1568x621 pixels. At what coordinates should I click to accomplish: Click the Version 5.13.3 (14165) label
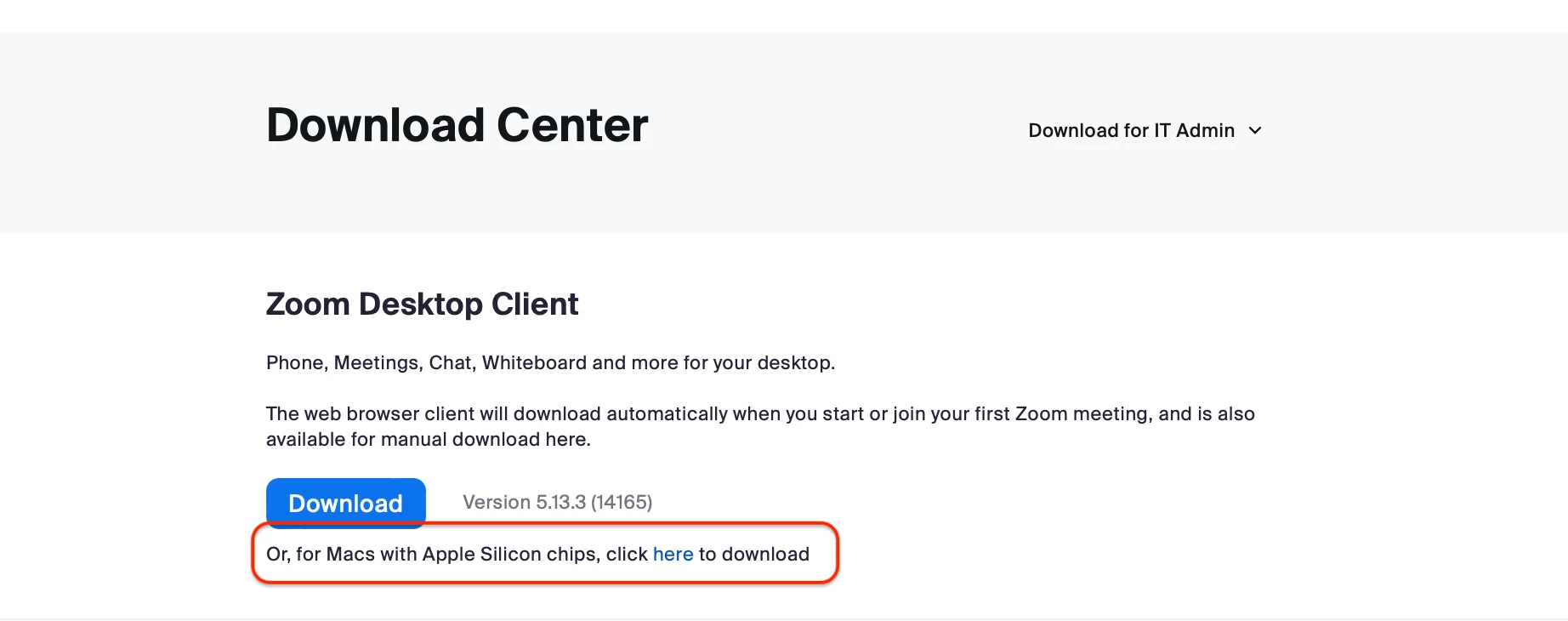[x=557, y=503]
